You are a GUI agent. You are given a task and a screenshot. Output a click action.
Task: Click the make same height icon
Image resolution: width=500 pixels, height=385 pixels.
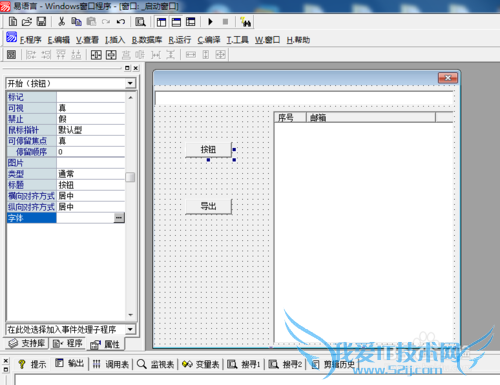(x=206, y=54)
